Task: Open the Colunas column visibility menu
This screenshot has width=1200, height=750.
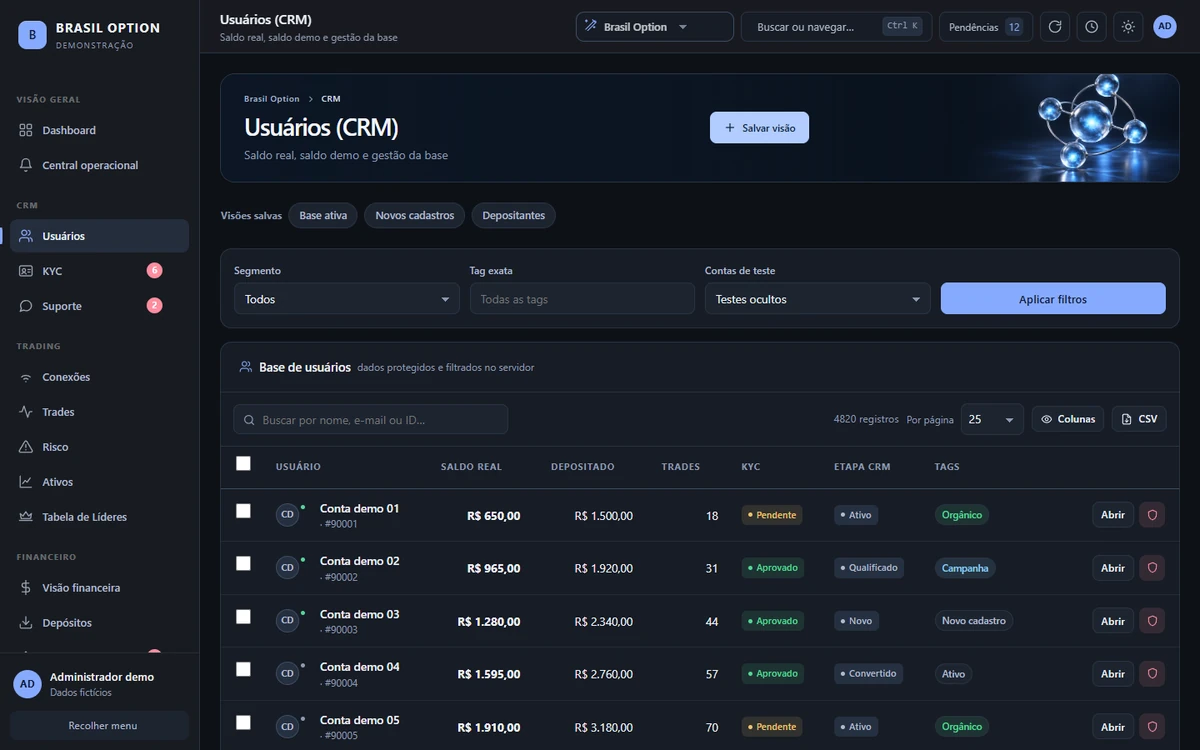Action: pyautogui.click(x=1068, y=419)
